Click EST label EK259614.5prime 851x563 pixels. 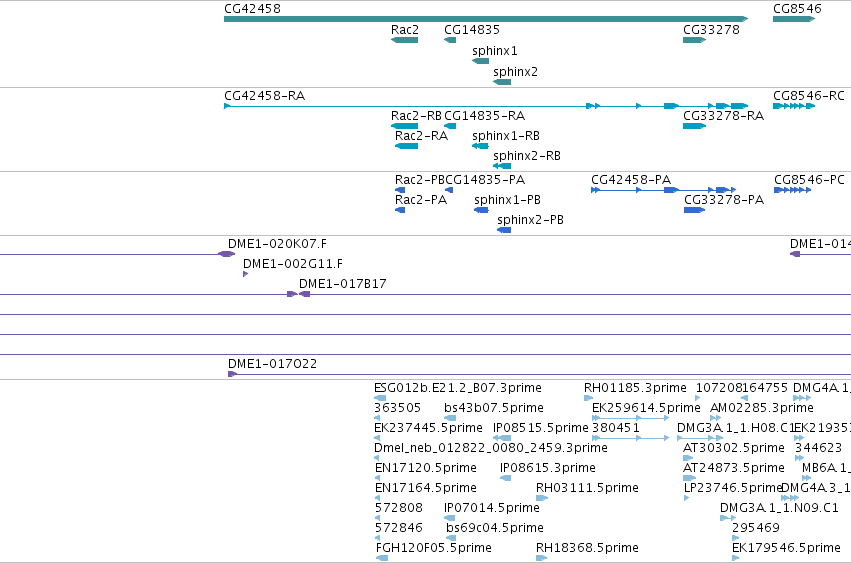pos(646,408)
